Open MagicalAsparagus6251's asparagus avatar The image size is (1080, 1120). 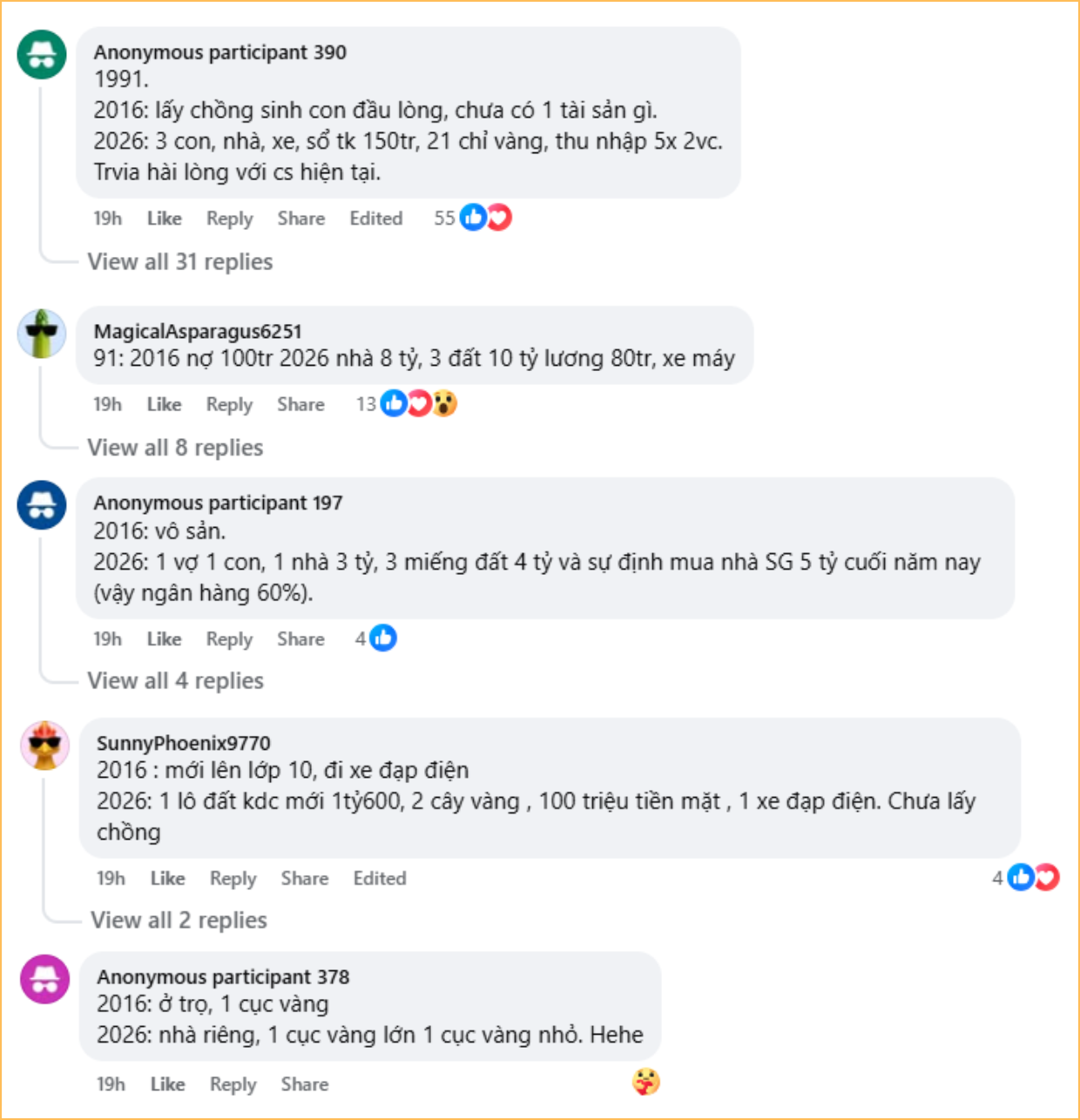click(x=42, y=333)
